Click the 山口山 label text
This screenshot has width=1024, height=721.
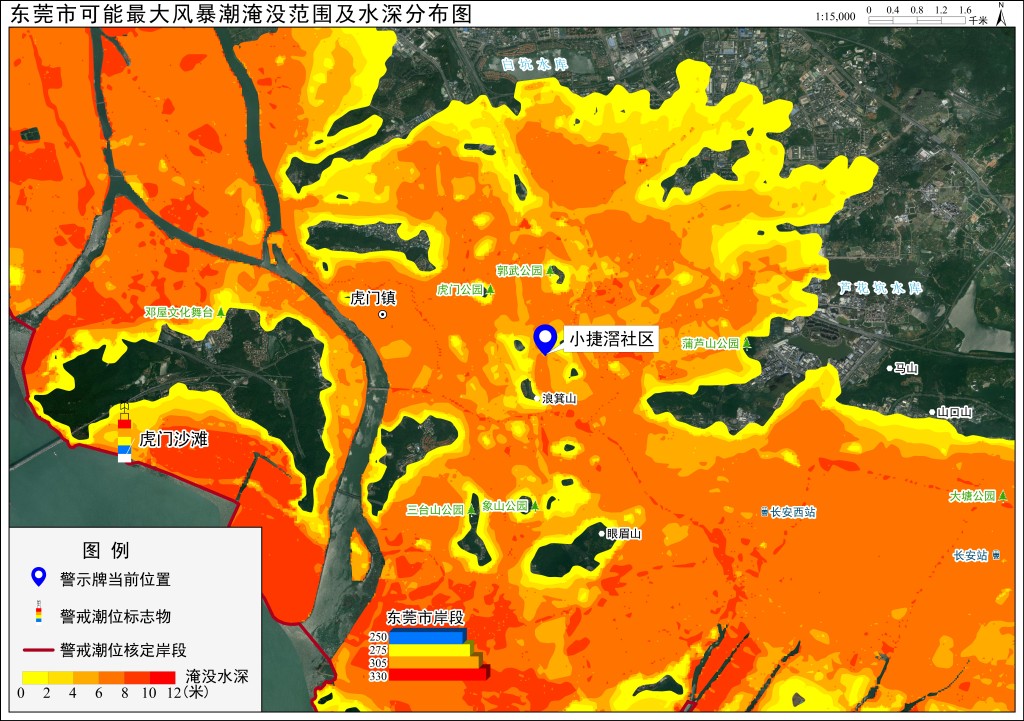click(955, 412)
